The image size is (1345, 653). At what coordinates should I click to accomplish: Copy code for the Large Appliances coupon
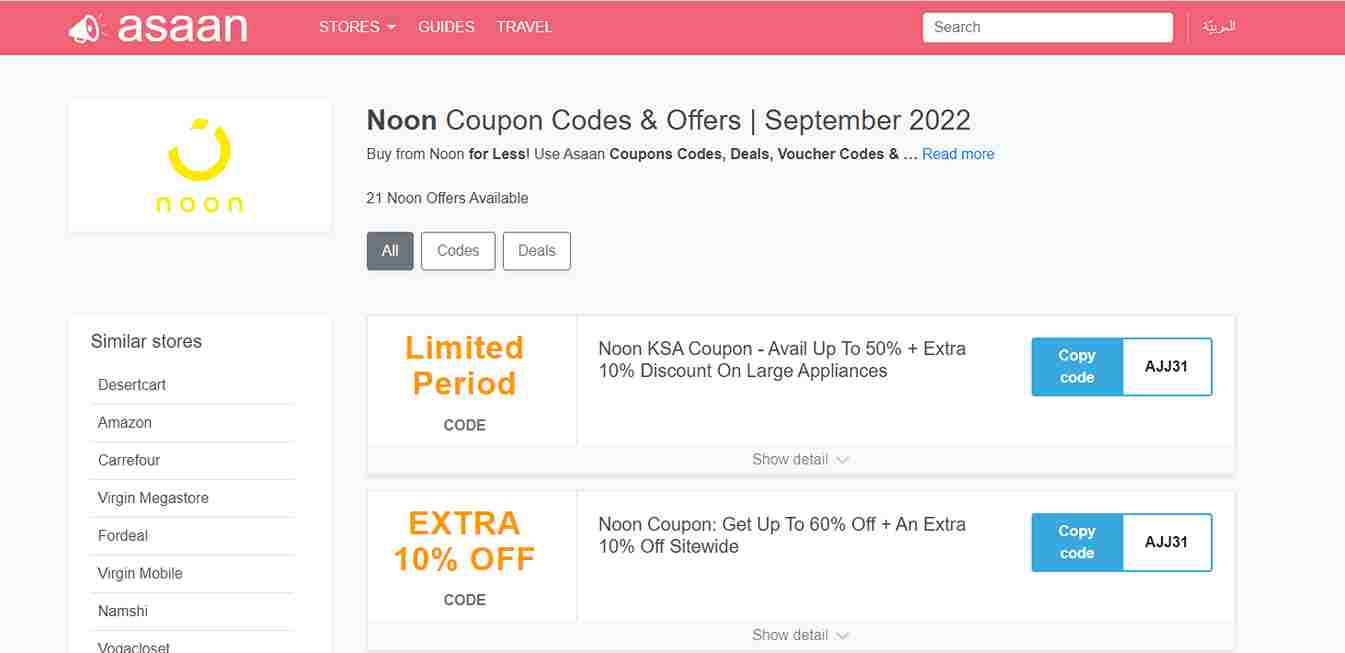pos(1077,367)
